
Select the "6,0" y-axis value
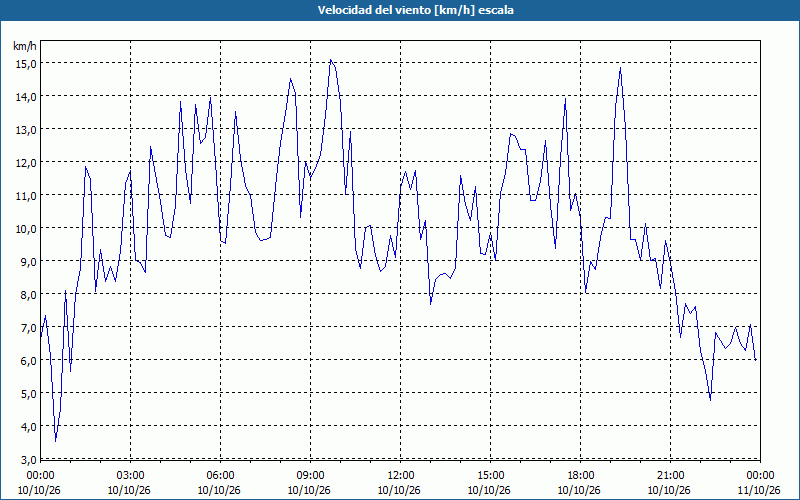(x=29, y=360)
